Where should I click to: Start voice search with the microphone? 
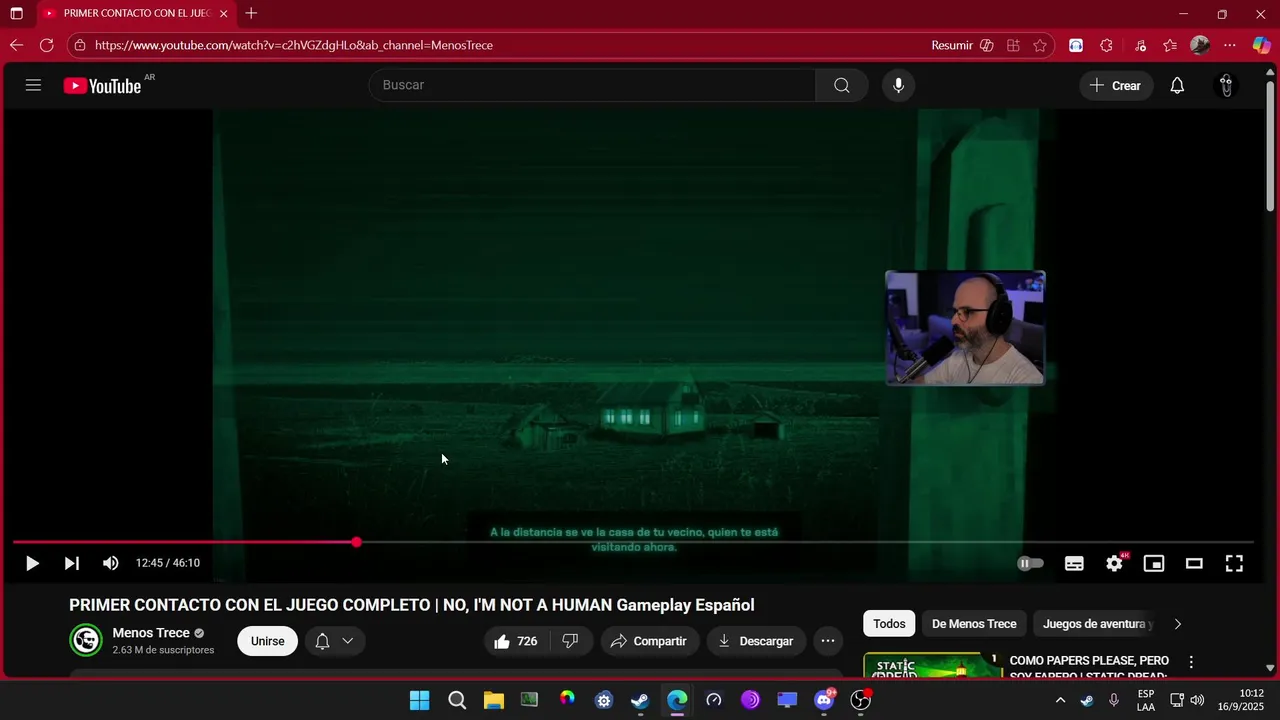click(x=898, y=85)
